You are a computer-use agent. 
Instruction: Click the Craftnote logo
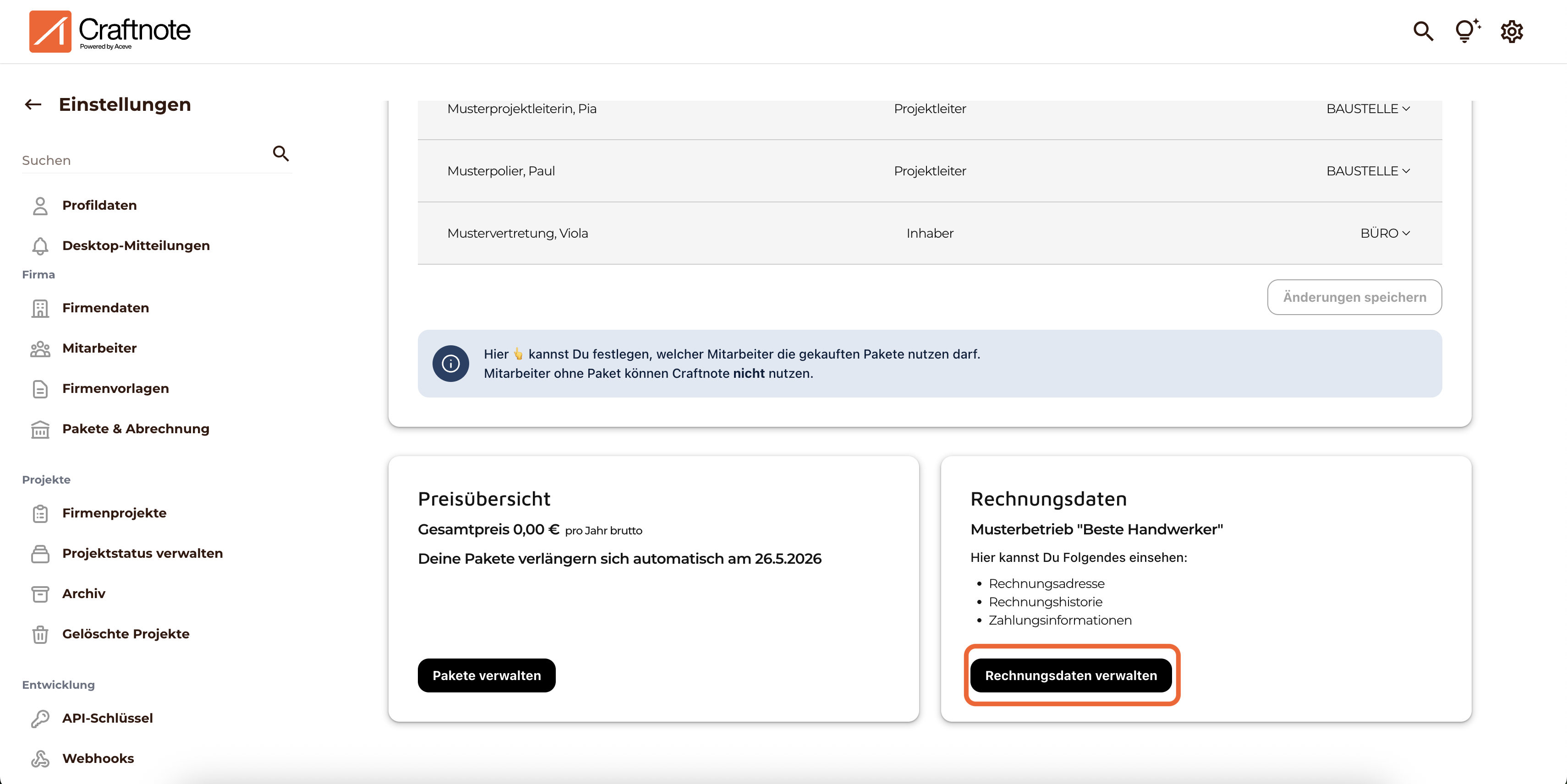point(110,31)
